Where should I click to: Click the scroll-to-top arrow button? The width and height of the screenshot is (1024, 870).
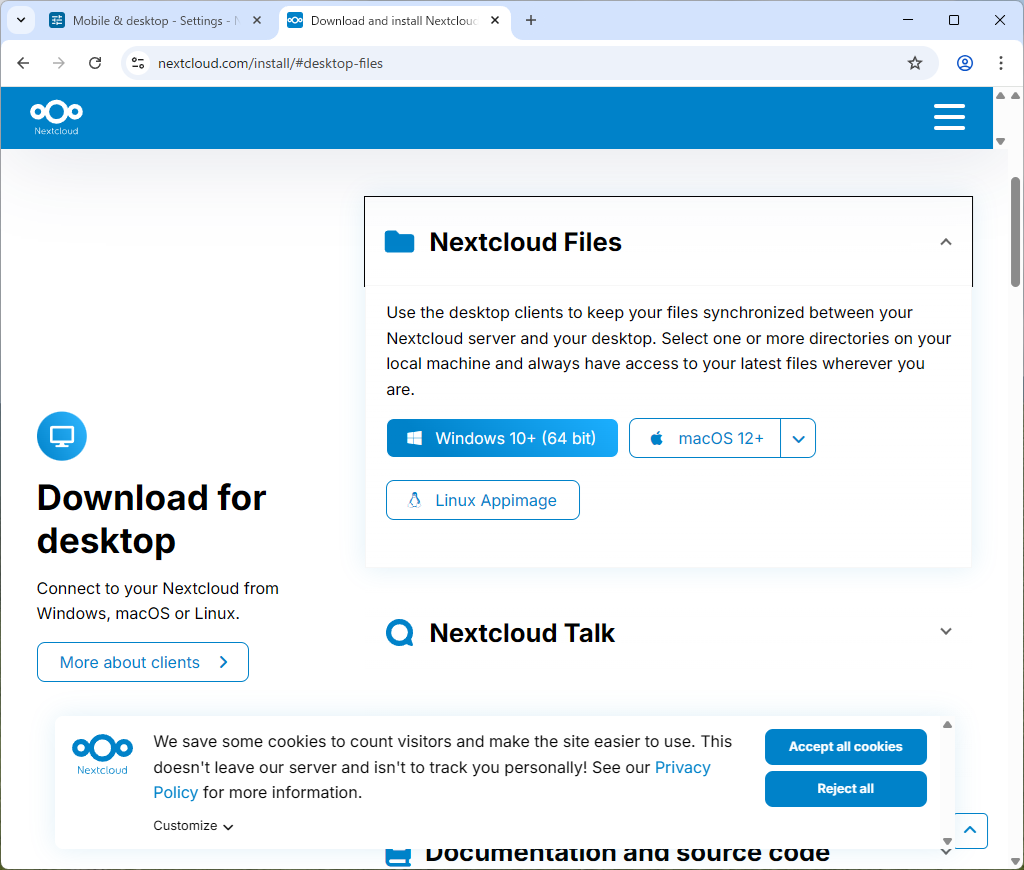pos(971,830)
